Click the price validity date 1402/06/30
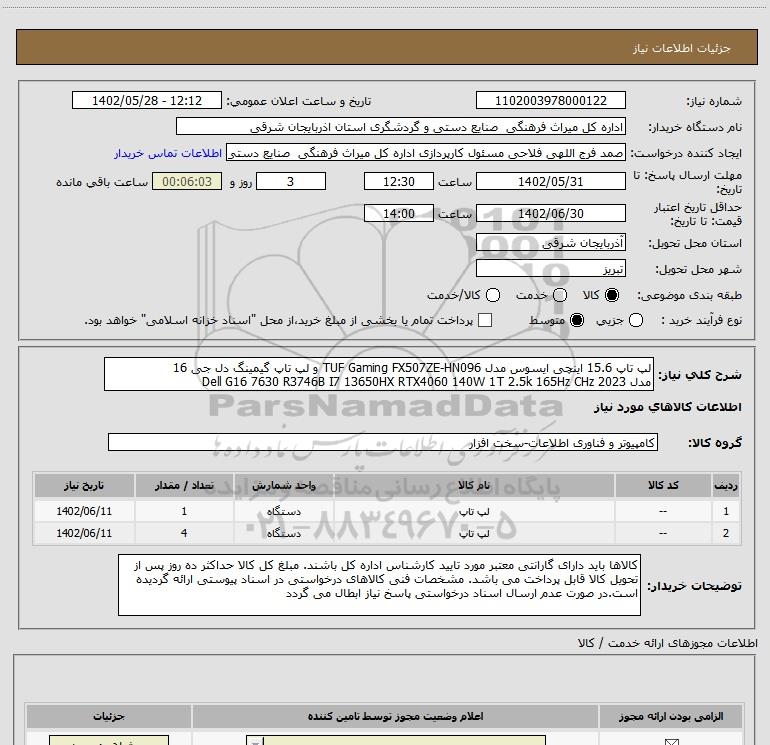 pos(550,213)
